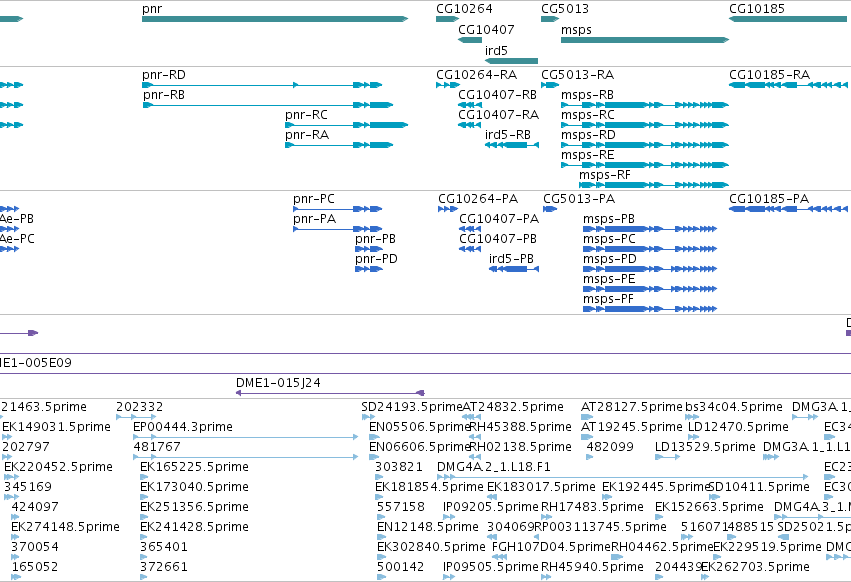Click transcript CG10407-RB
This screenshot has width=851, height=582.
[x=470, y=105]
